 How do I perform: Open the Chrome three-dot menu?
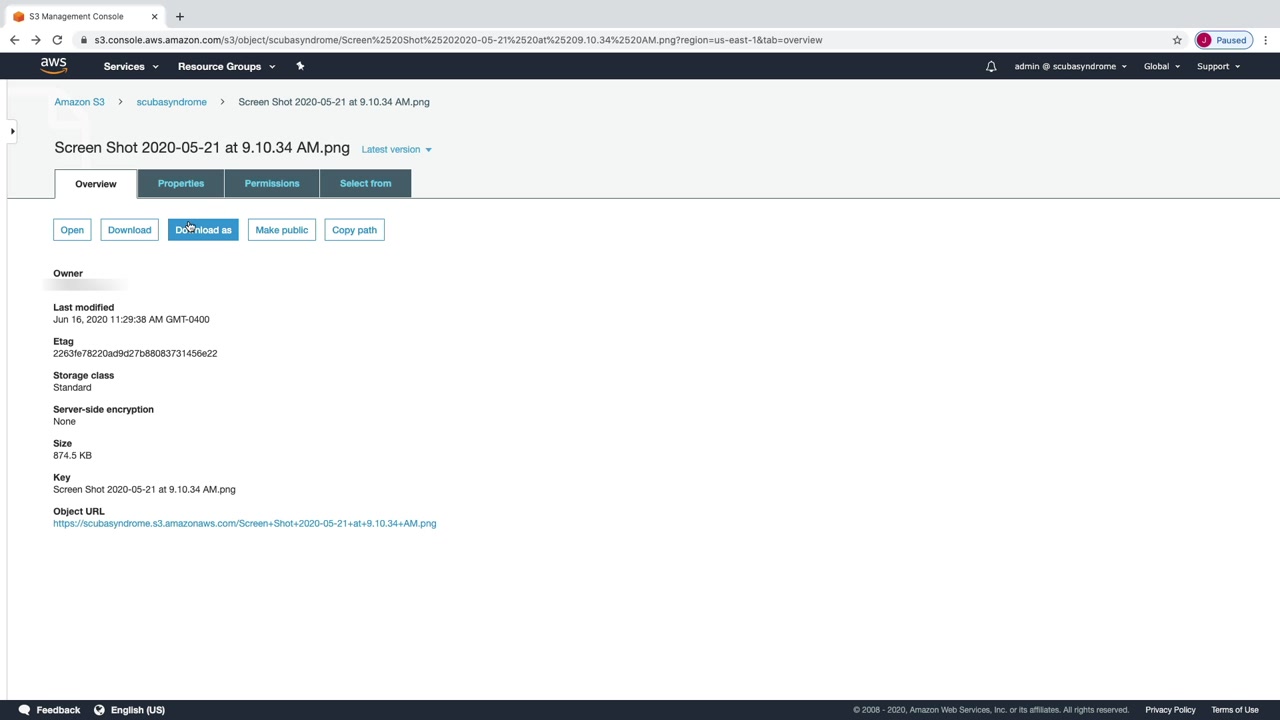pos(1266,40)
